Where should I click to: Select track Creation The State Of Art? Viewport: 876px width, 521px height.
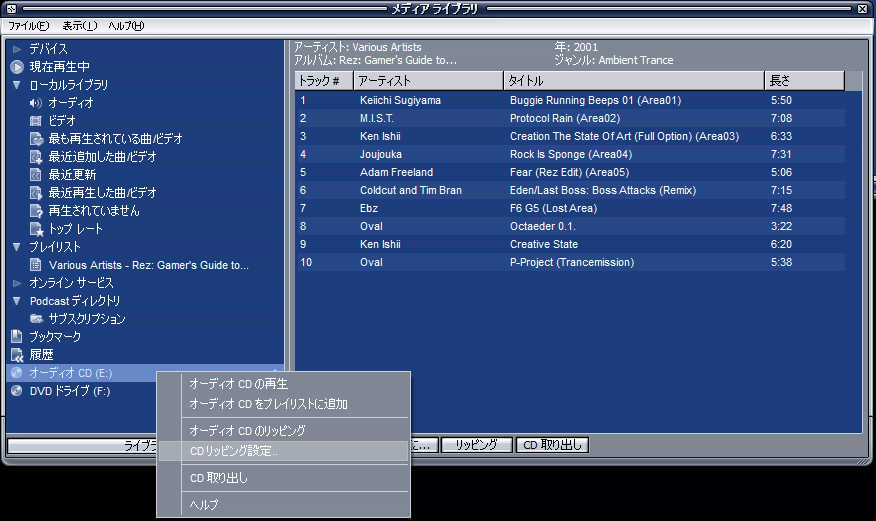624,136
